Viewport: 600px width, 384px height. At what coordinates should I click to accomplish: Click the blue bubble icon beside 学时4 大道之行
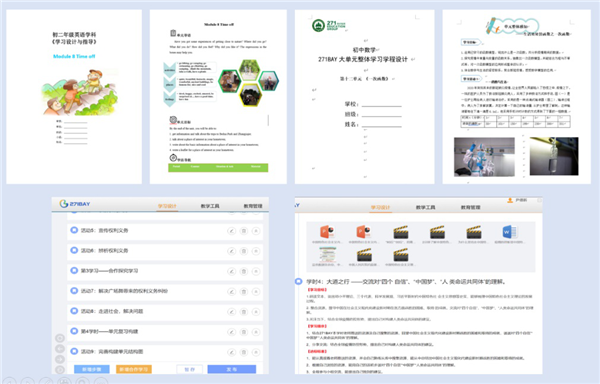(298, 281)
